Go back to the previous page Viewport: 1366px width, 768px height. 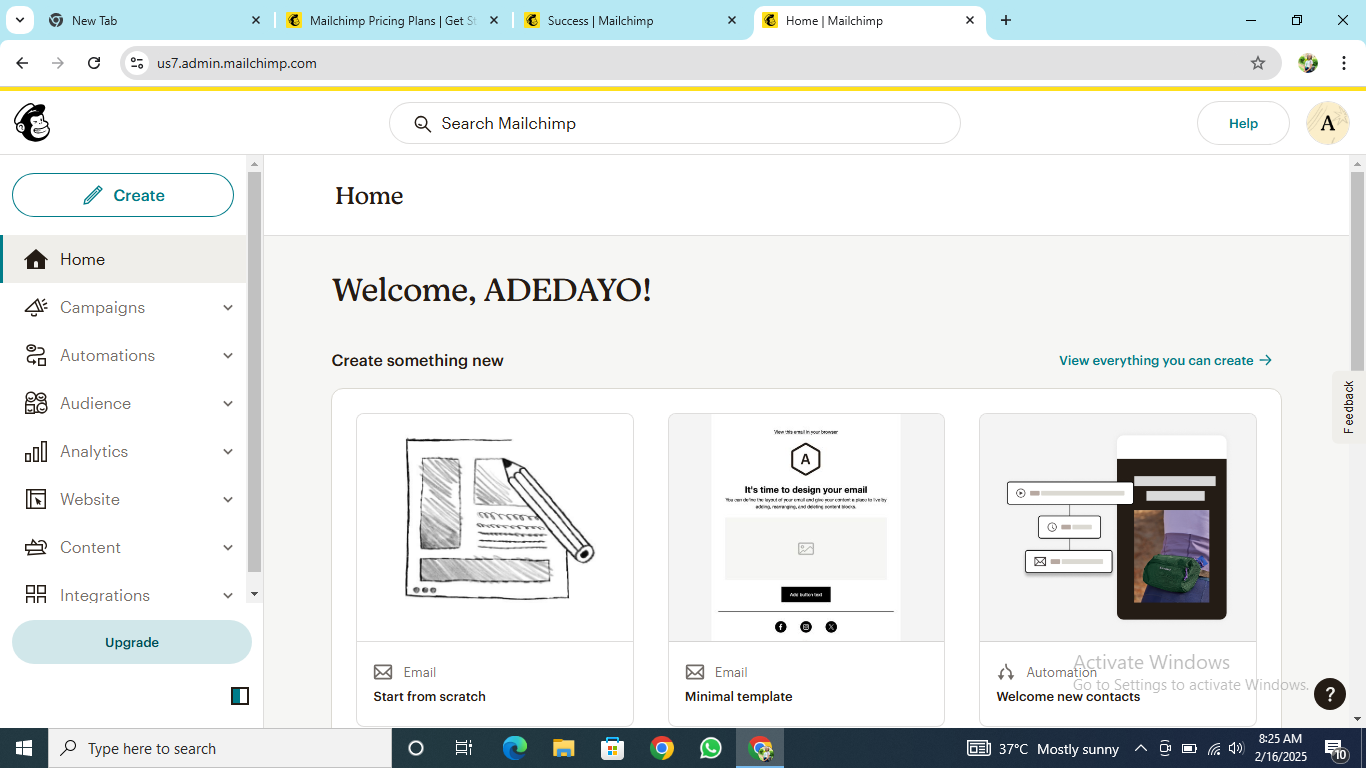point(22,63)
